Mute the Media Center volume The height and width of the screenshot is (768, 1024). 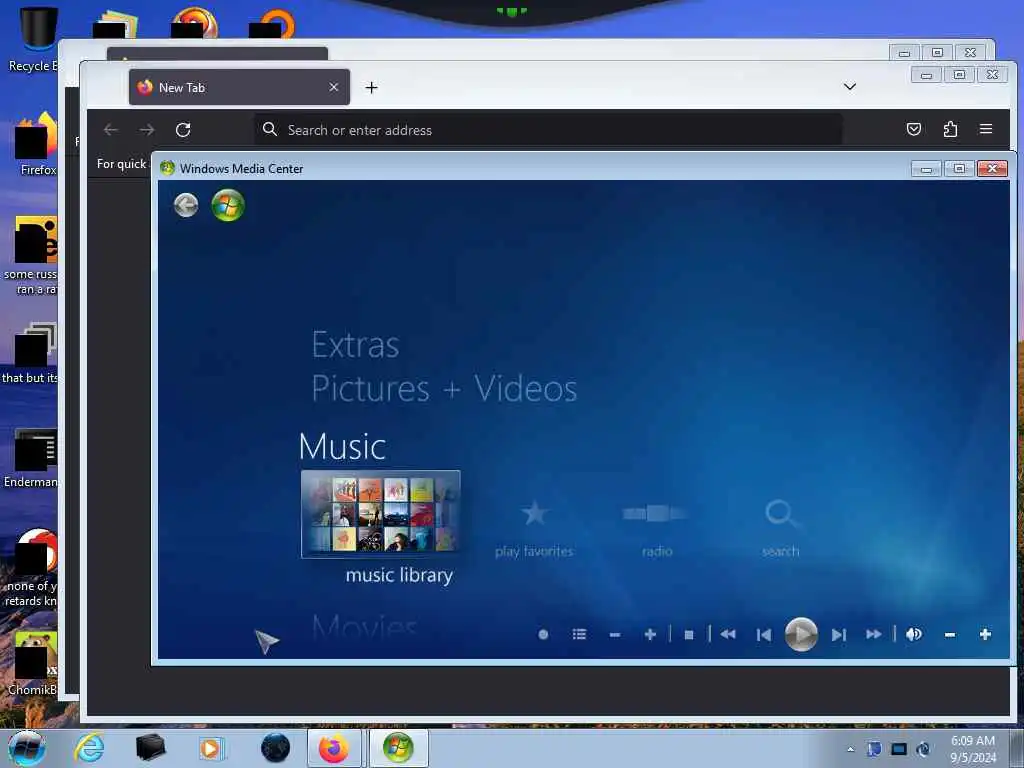[x=914, y=634]
